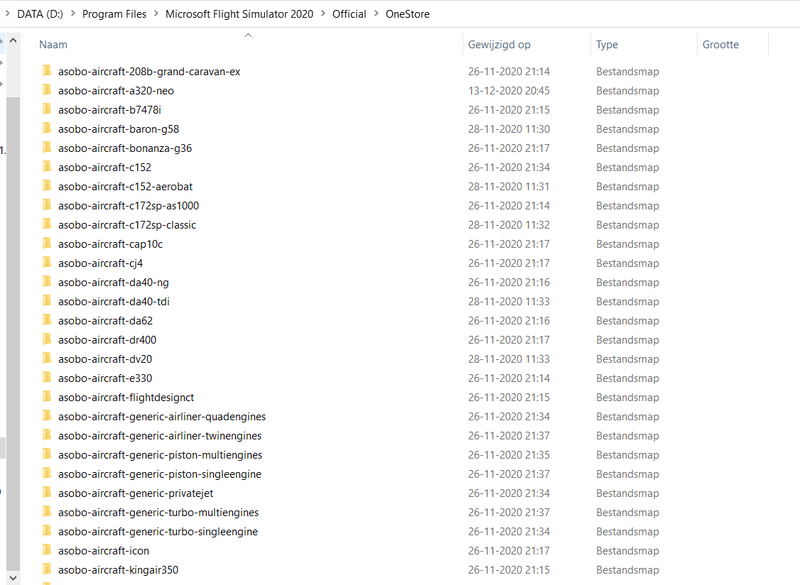Image resolution: width=800 pixels, height=585 pixels.
Task: Expand dropdown chevron after DATA (D:) breadcrumb
Action: pos(72,14)
